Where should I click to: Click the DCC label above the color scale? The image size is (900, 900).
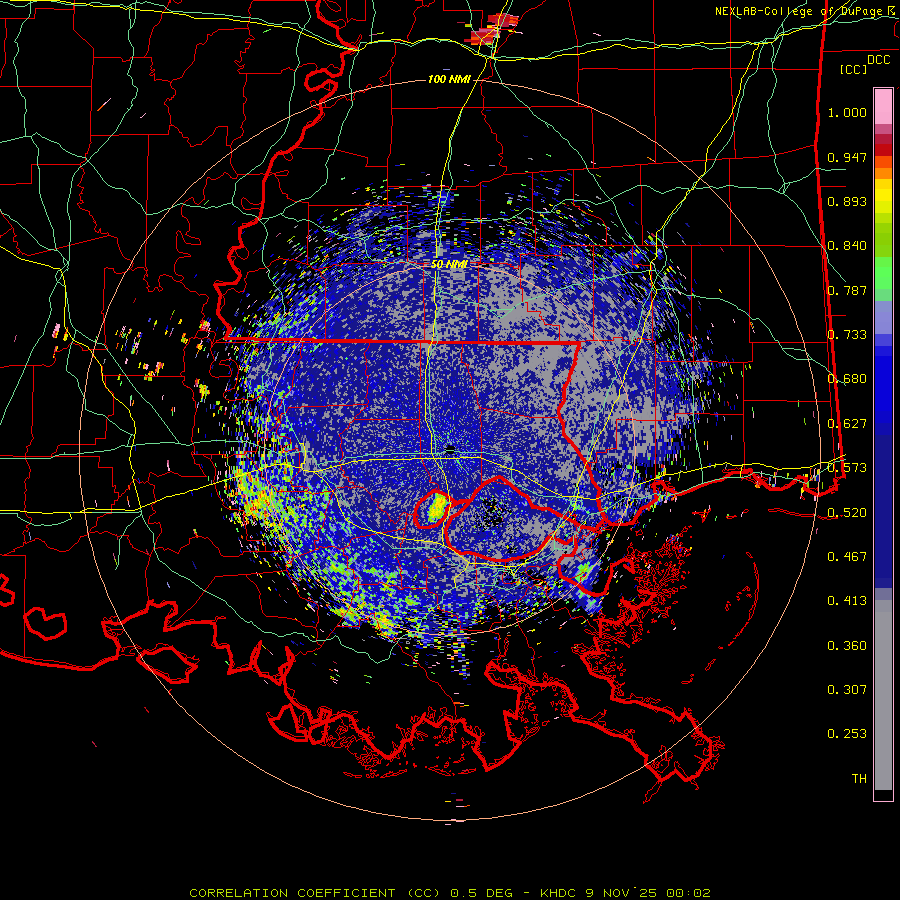[879, 60]
